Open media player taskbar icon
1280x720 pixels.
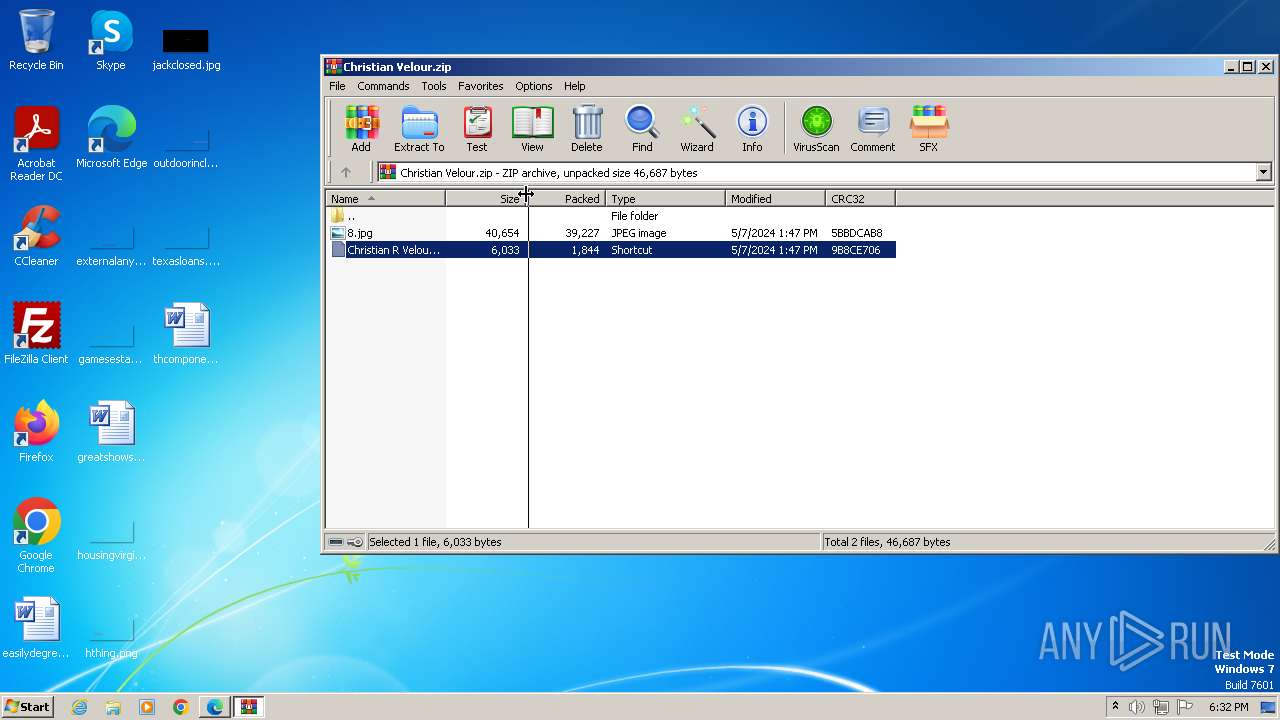coord(147,707)
